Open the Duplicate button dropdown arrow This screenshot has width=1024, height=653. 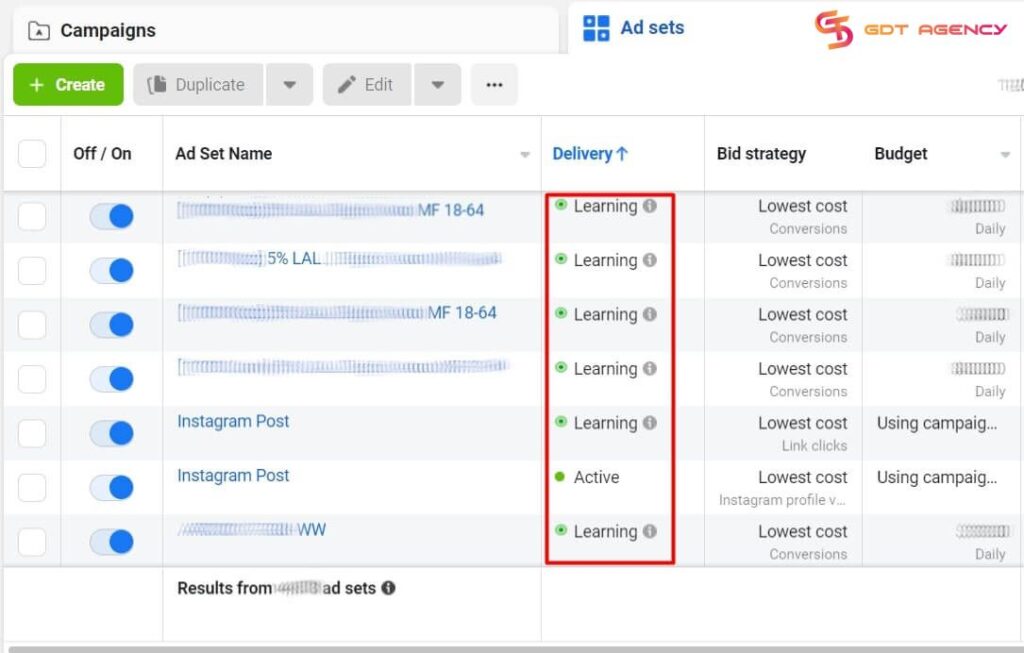(289, 85)
